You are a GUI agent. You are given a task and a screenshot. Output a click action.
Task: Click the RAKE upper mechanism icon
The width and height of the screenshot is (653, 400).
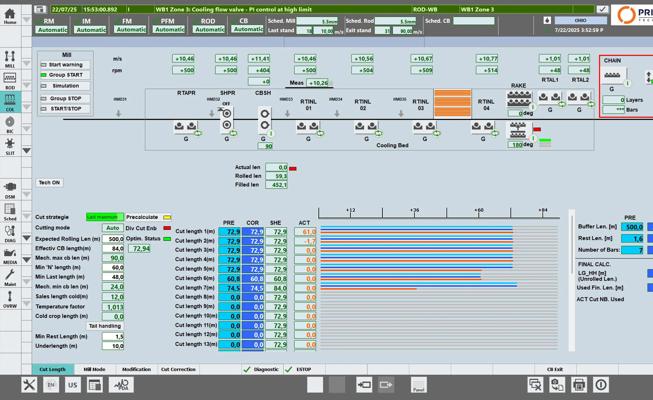[x=519, y=99]
